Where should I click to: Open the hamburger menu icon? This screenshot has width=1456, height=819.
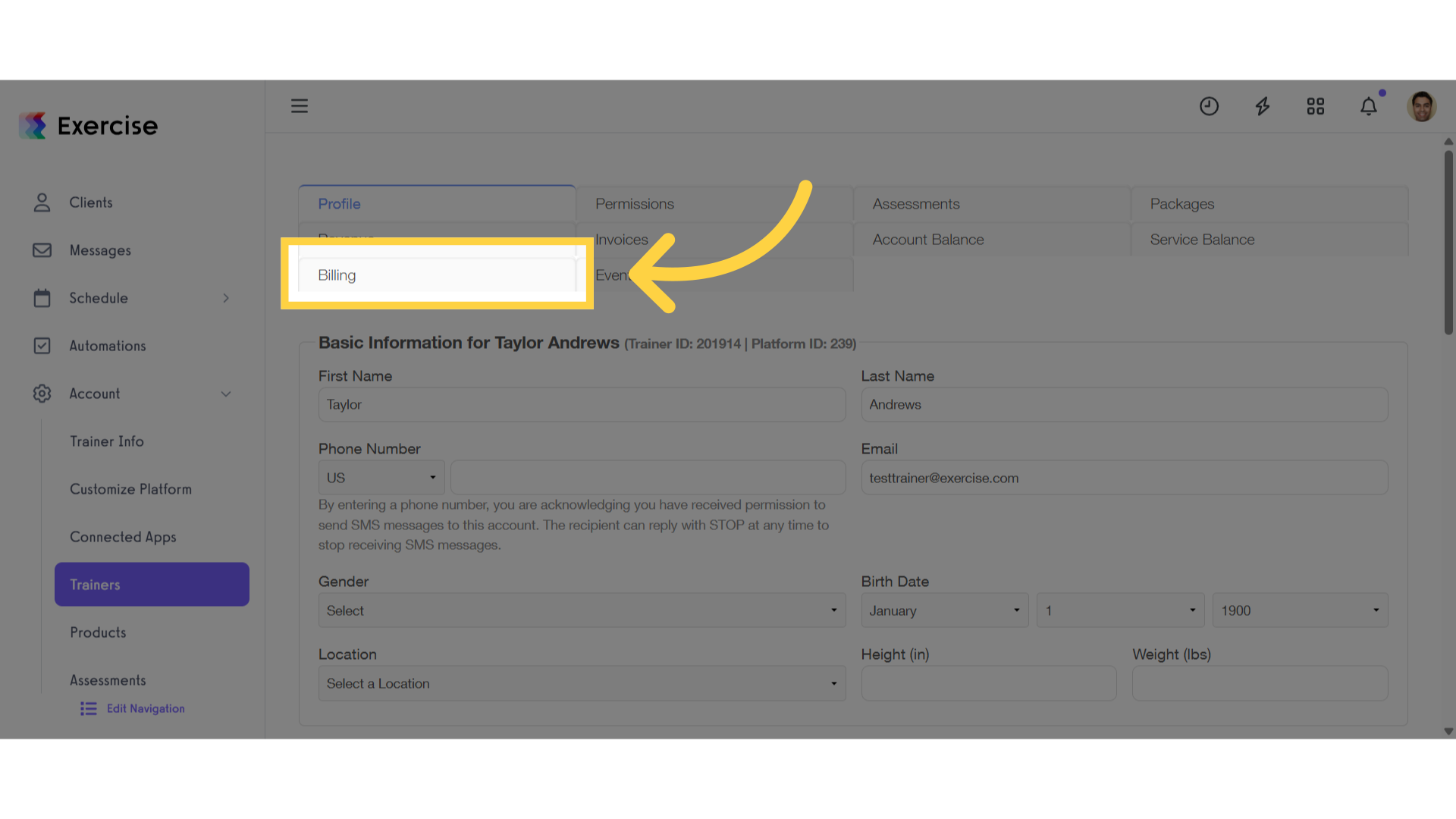click(300, 106)
